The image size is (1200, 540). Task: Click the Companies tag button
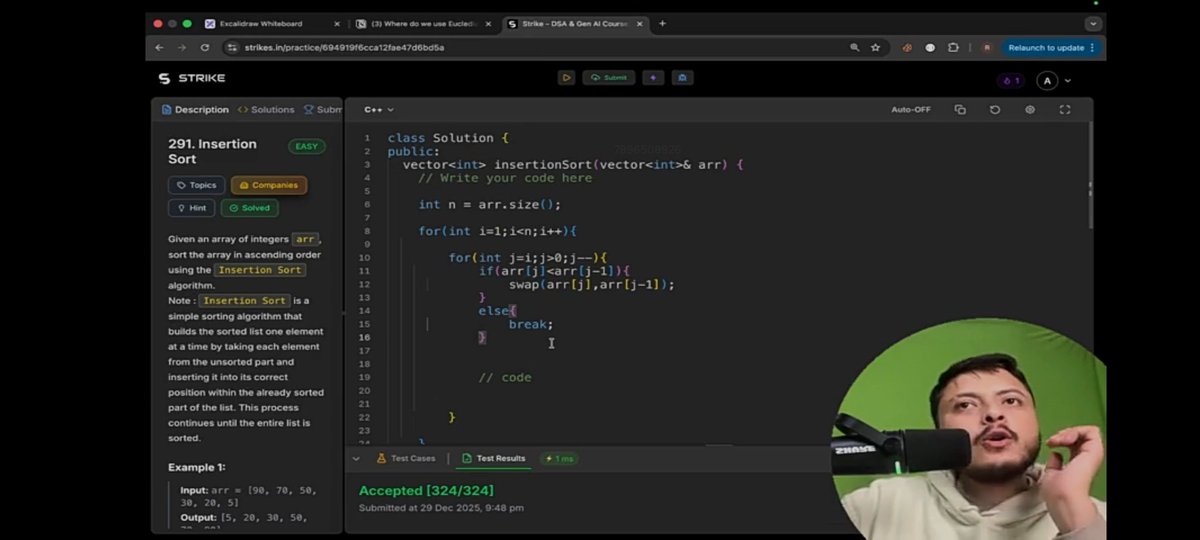(x=269, y=185)
